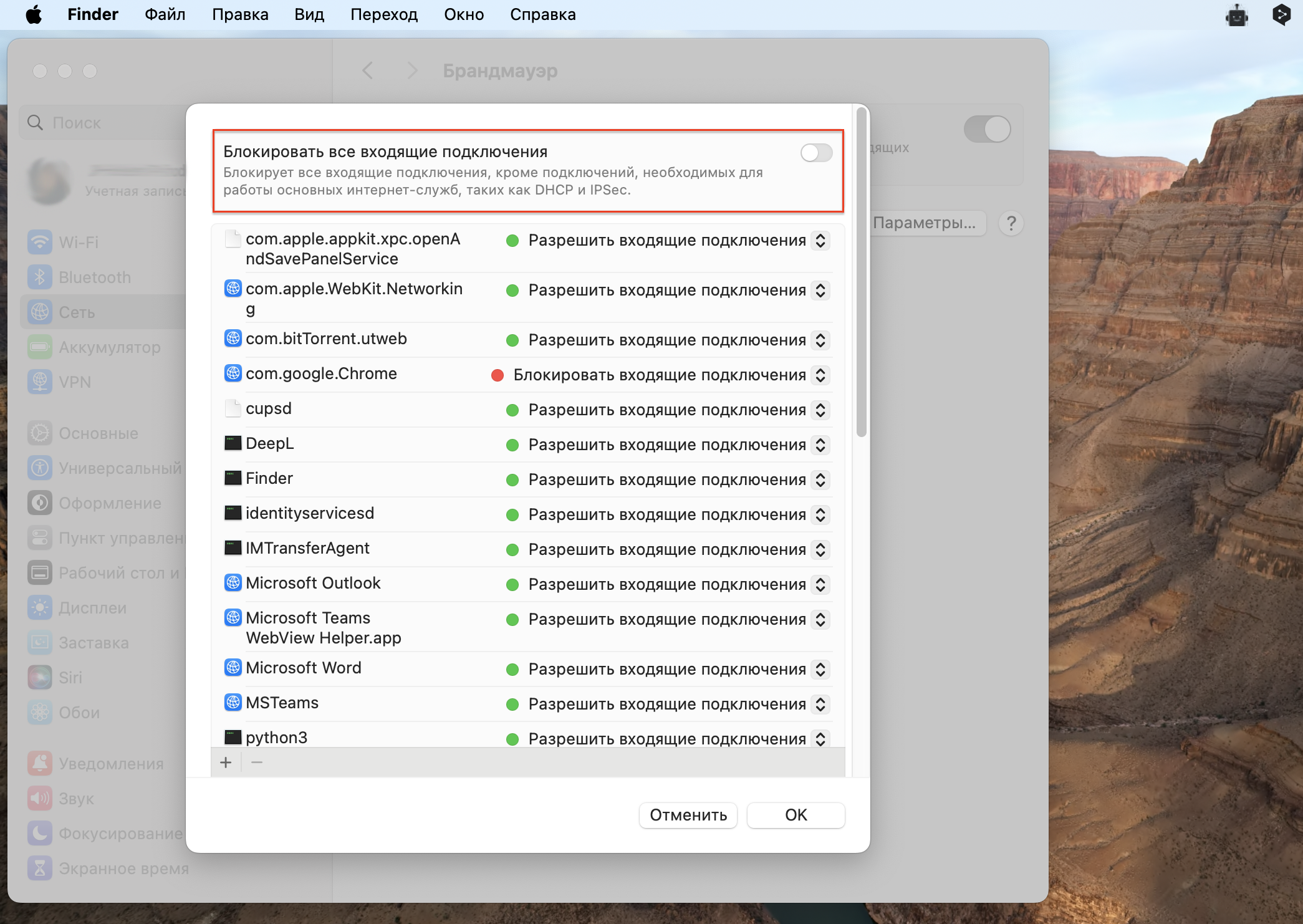
Task: Click the identityservicesd icon
Action: click(233, 513)
